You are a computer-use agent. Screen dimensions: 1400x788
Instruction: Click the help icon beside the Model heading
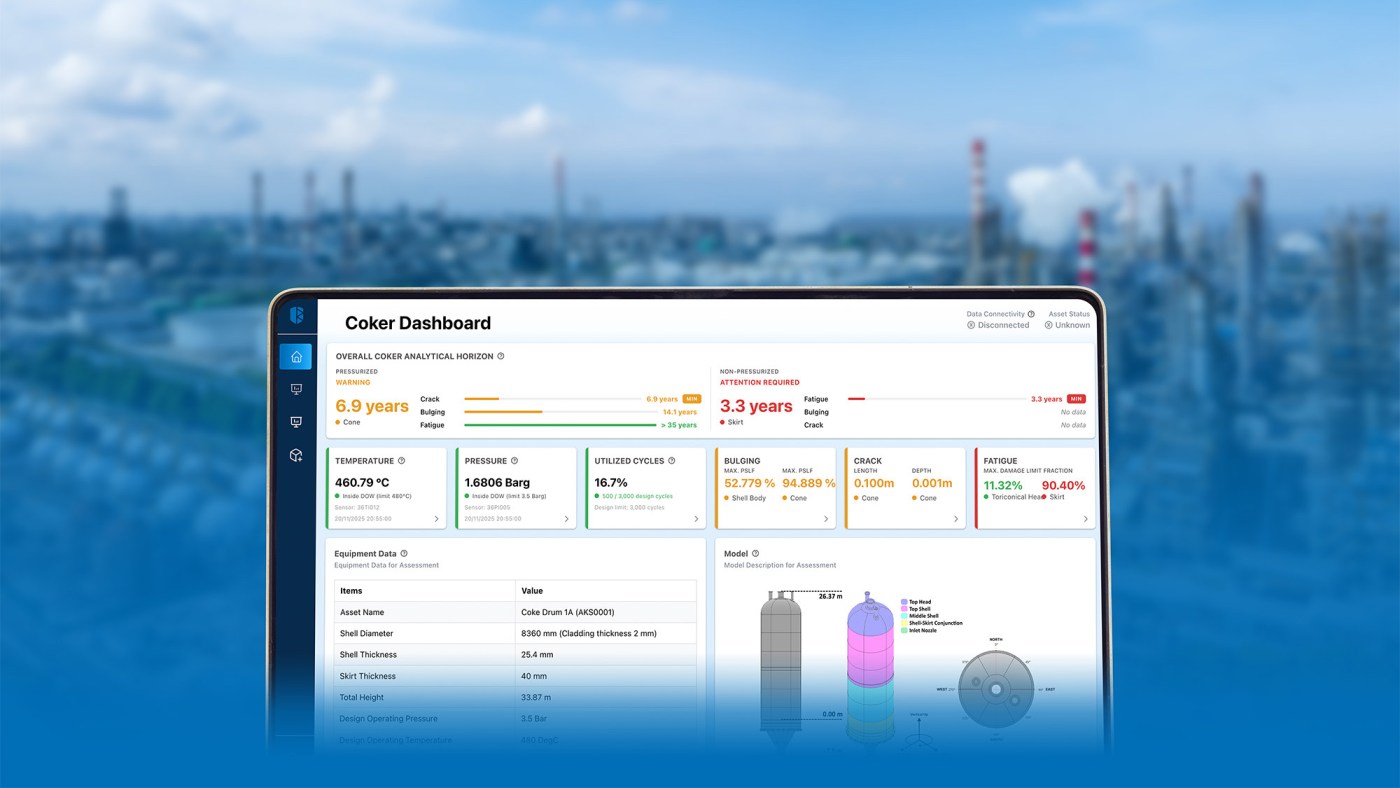coord(755,553)
